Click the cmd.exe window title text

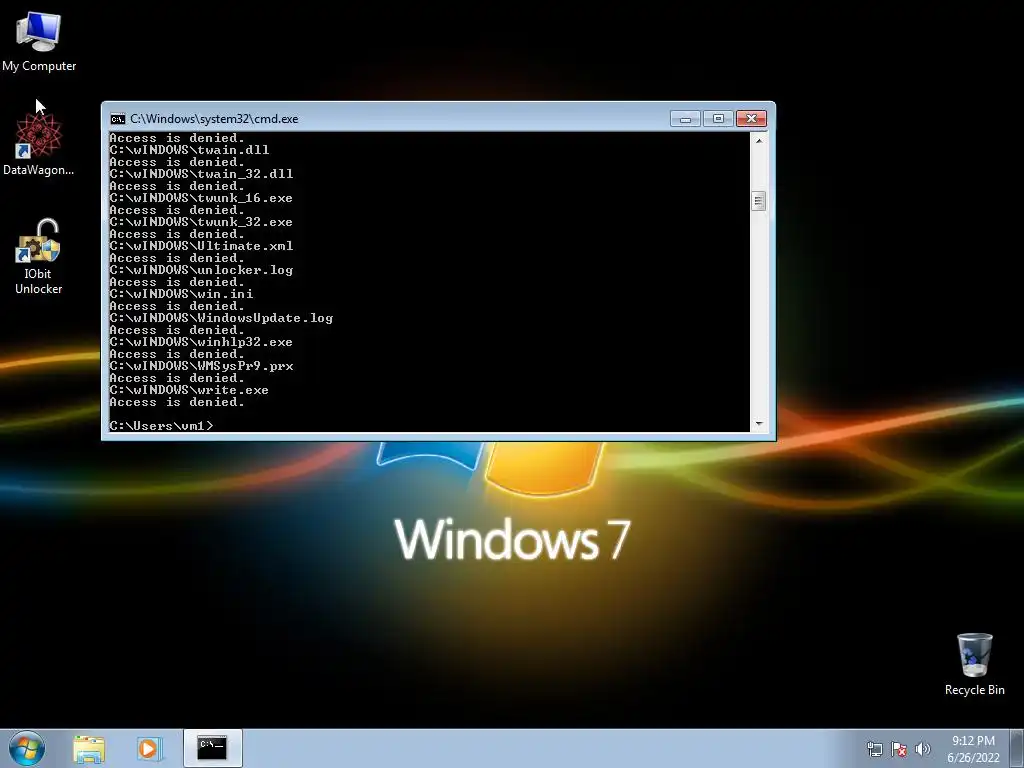tap(214, 119)
